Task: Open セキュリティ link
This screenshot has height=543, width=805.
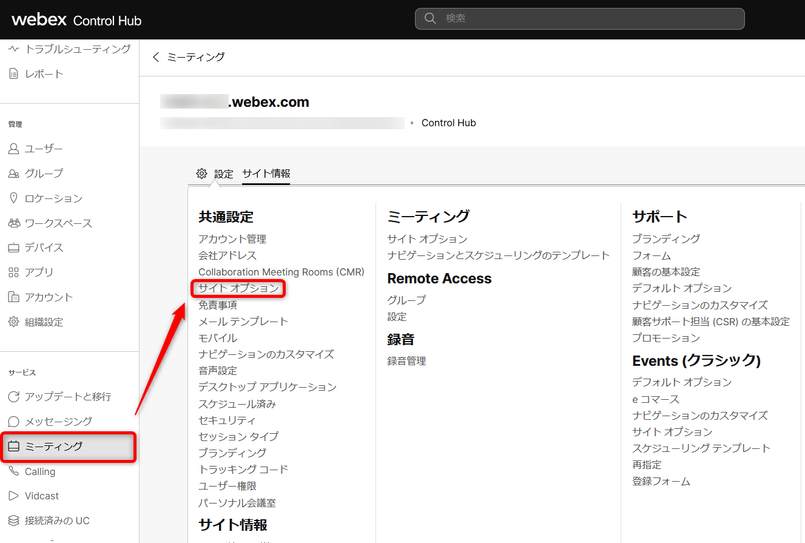Action: point(227,420)
